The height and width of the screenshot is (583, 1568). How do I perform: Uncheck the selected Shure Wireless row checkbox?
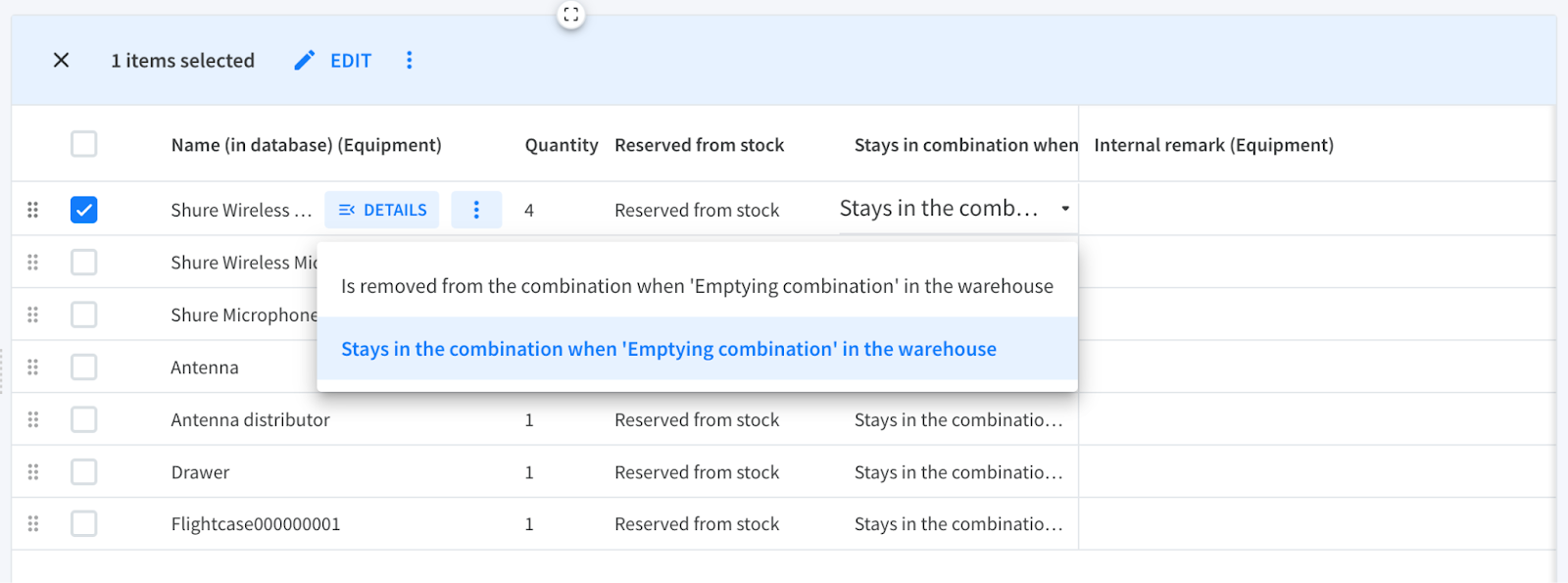coord(84,210)
